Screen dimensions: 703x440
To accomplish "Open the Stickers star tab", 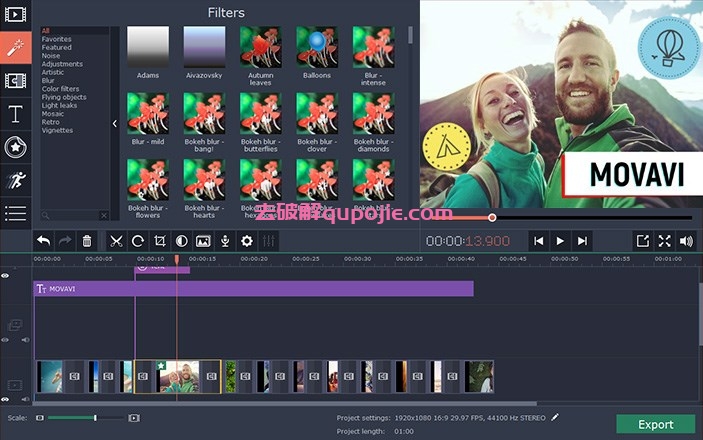I will (x=15, y=147).
